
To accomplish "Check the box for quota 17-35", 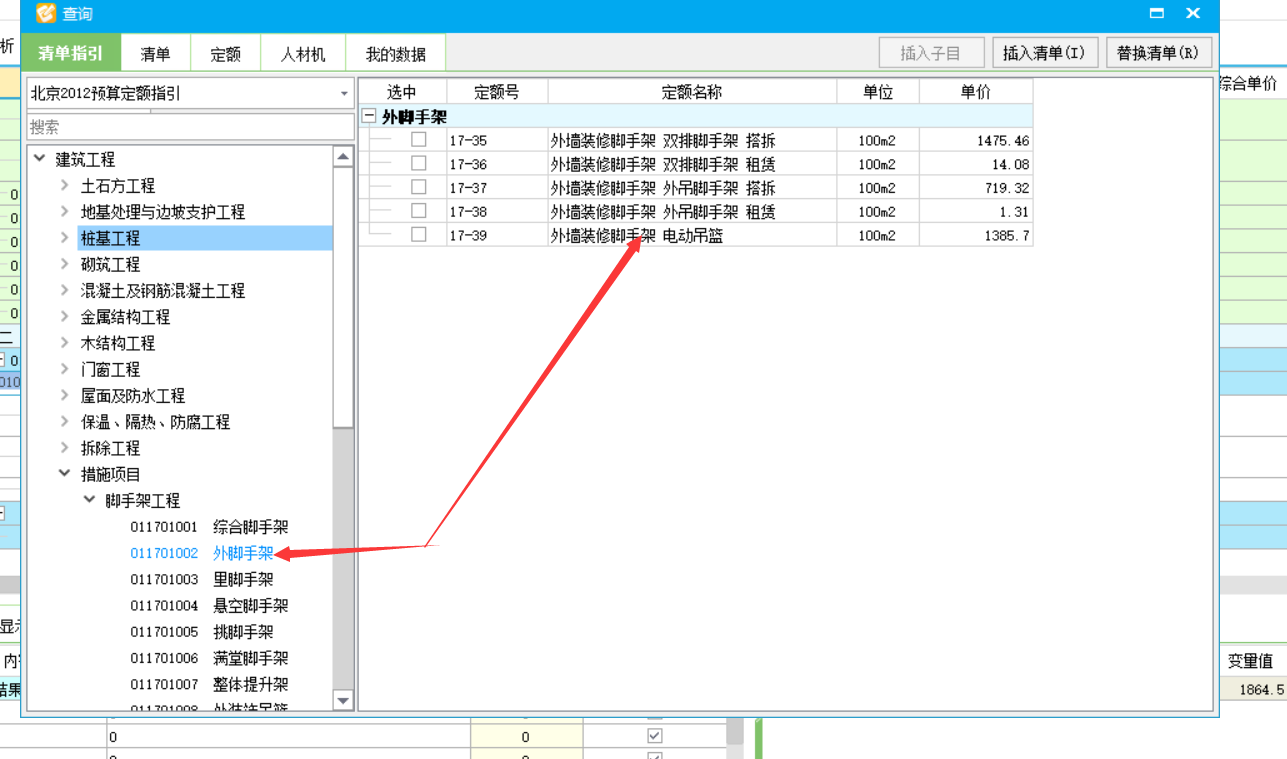I will point(419,140).
